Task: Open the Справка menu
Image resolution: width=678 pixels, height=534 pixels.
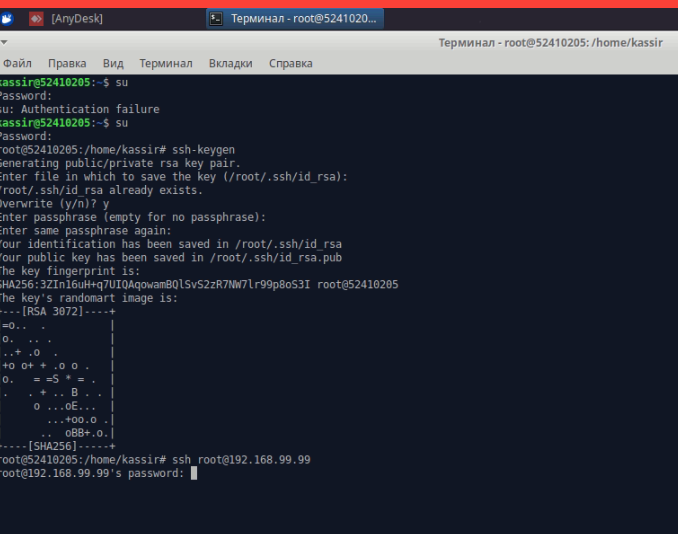Action: coord(291,63)
